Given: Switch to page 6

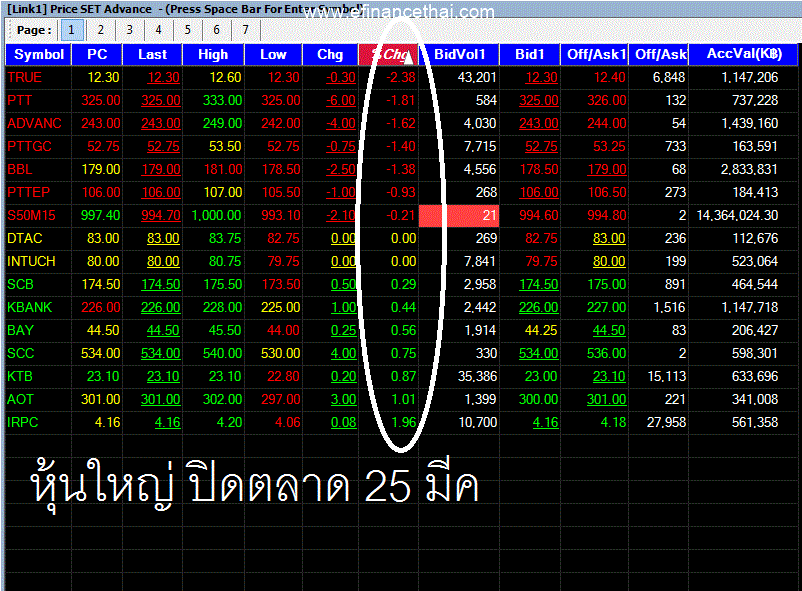Looking at the screenshot, I should 216,30.
